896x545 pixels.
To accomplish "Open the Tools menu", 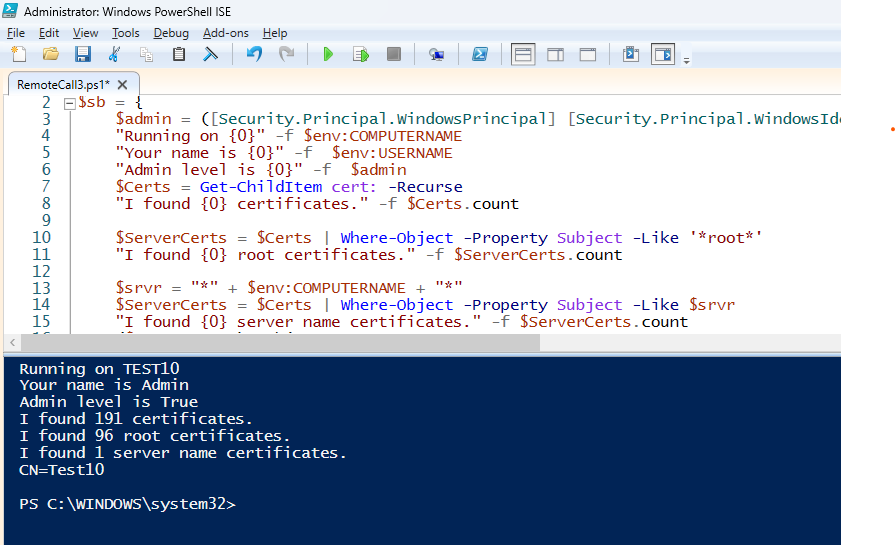I will (x=125, y=33).
